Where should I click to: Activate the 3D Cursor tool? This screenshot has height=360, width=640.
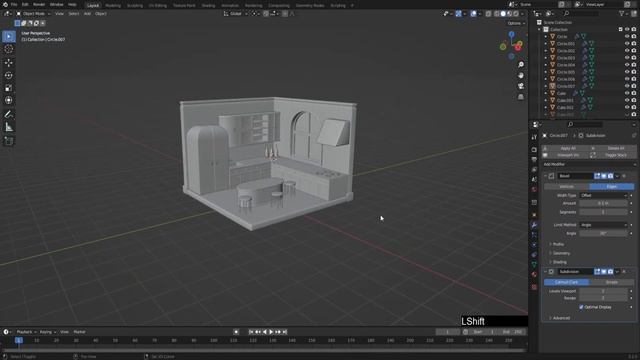point(9,49)
